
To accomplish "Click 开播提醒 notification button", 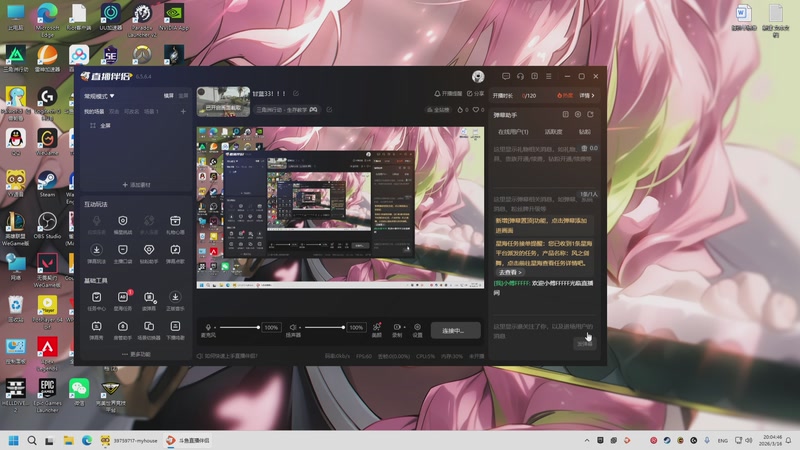I will pyautogui.click(x=448, y=94).
